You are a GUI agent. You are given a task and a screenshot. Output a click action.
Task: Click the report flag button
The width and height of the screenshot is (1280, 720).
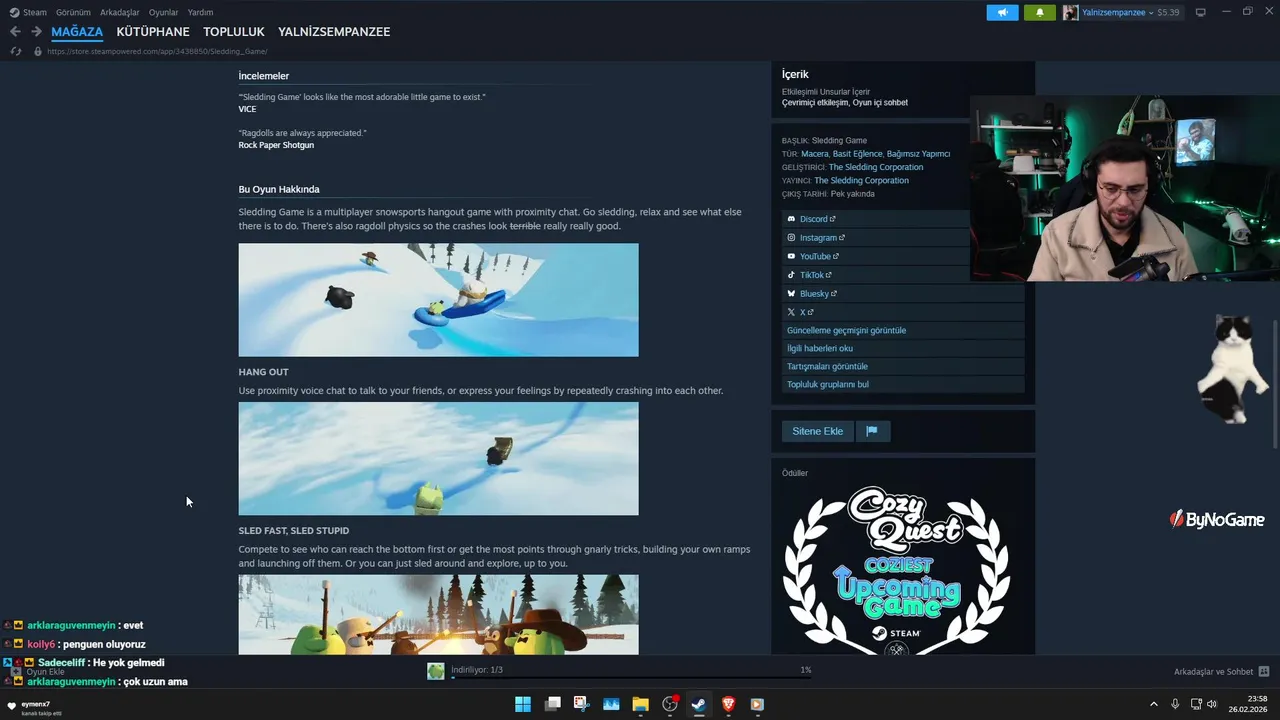point(872,431)
